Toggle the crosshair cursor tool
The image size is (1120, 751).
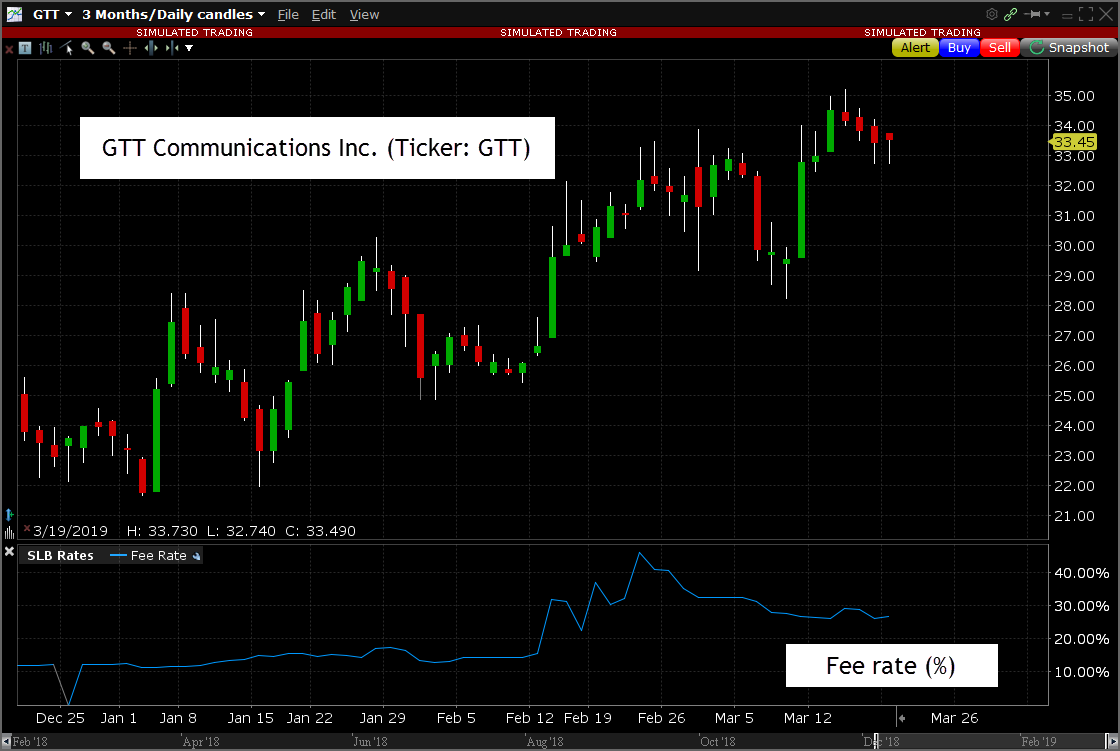[x=130, y=48]
